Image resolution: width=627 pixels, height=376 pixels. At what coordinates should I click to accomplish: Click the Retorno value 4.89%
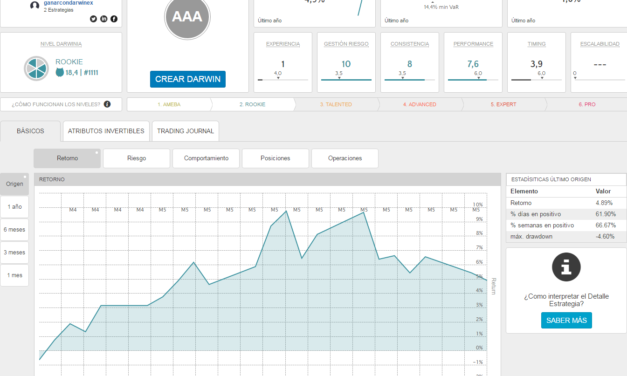tap(604, 203)
